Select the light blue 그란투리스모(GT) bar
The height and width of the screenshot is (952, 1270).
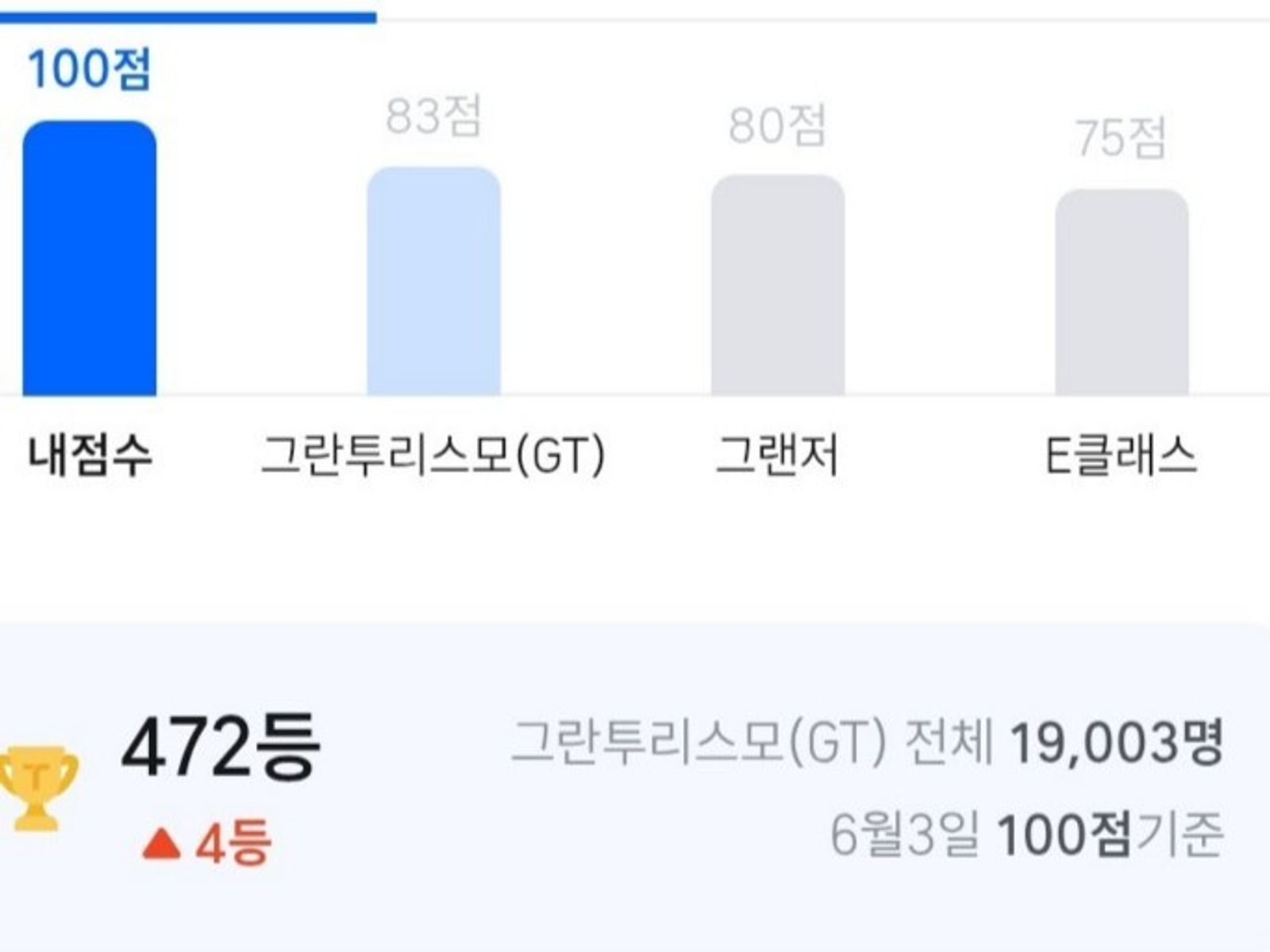(x=433, y=281)
